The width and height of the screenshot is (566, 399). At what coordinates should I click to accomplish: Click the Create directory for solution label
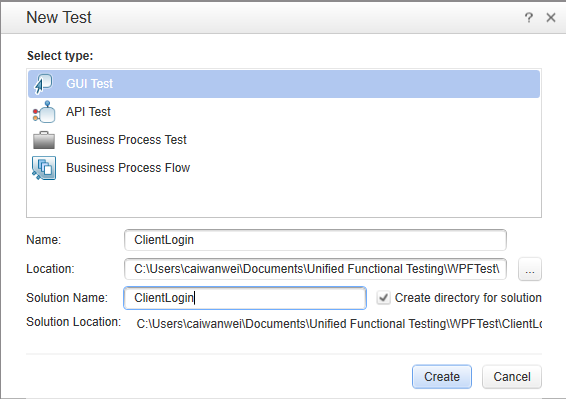(x=468, y=298)
